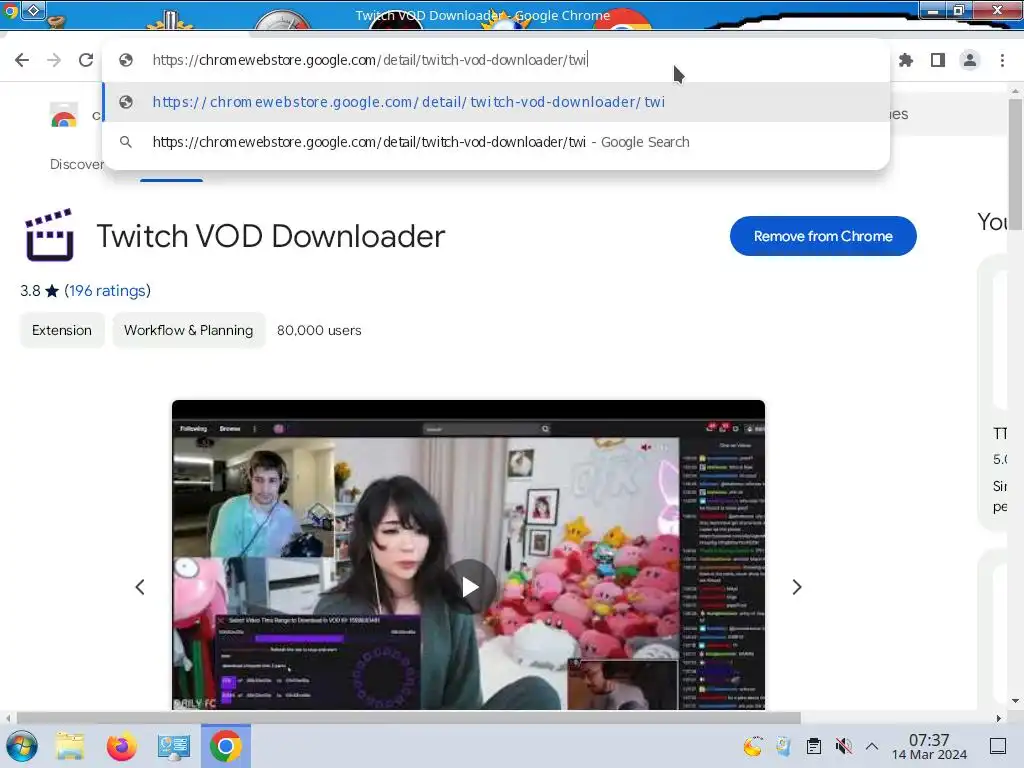Click the globe icon in address bar
1024x768 pixels.
tap(126, 60)
